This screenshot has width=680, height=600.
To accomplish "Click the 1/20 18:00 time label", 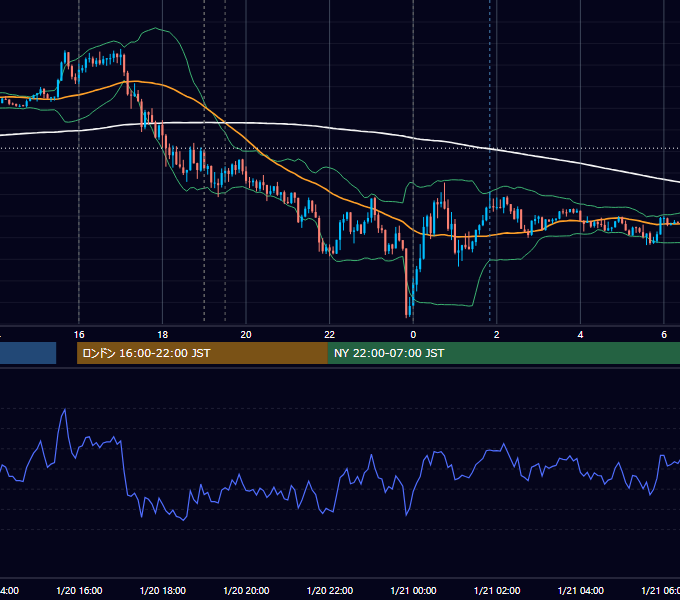I will [163, 590].
